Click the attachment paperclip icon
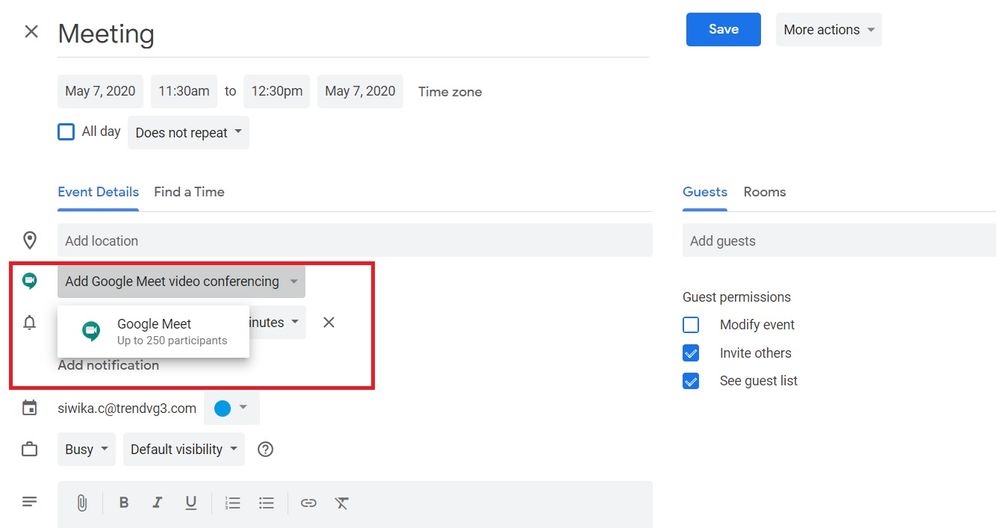The image size is (1000, 528). (x=82, y=503)
